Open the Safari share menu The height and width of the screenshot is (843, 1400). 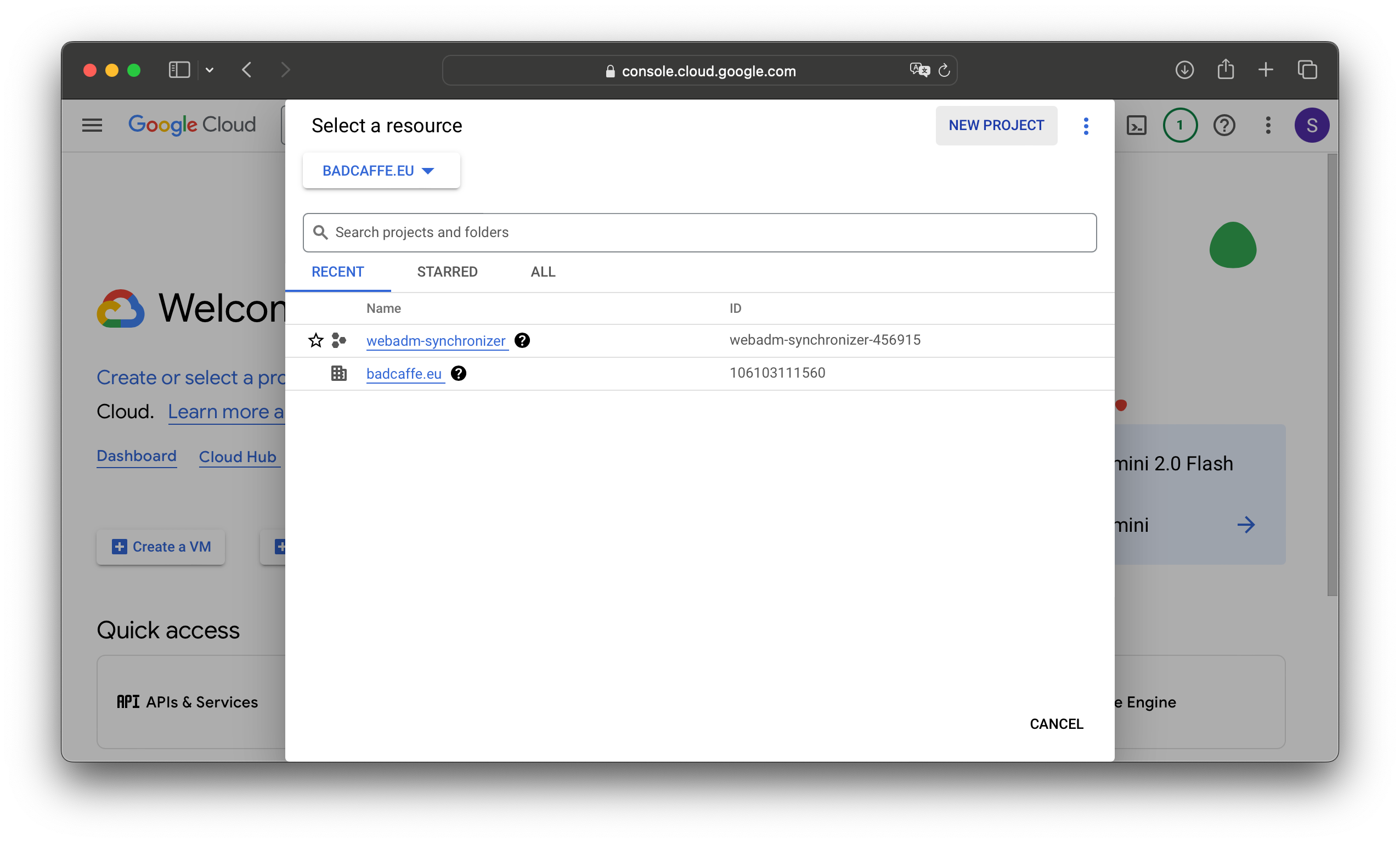coord(1225,69)
